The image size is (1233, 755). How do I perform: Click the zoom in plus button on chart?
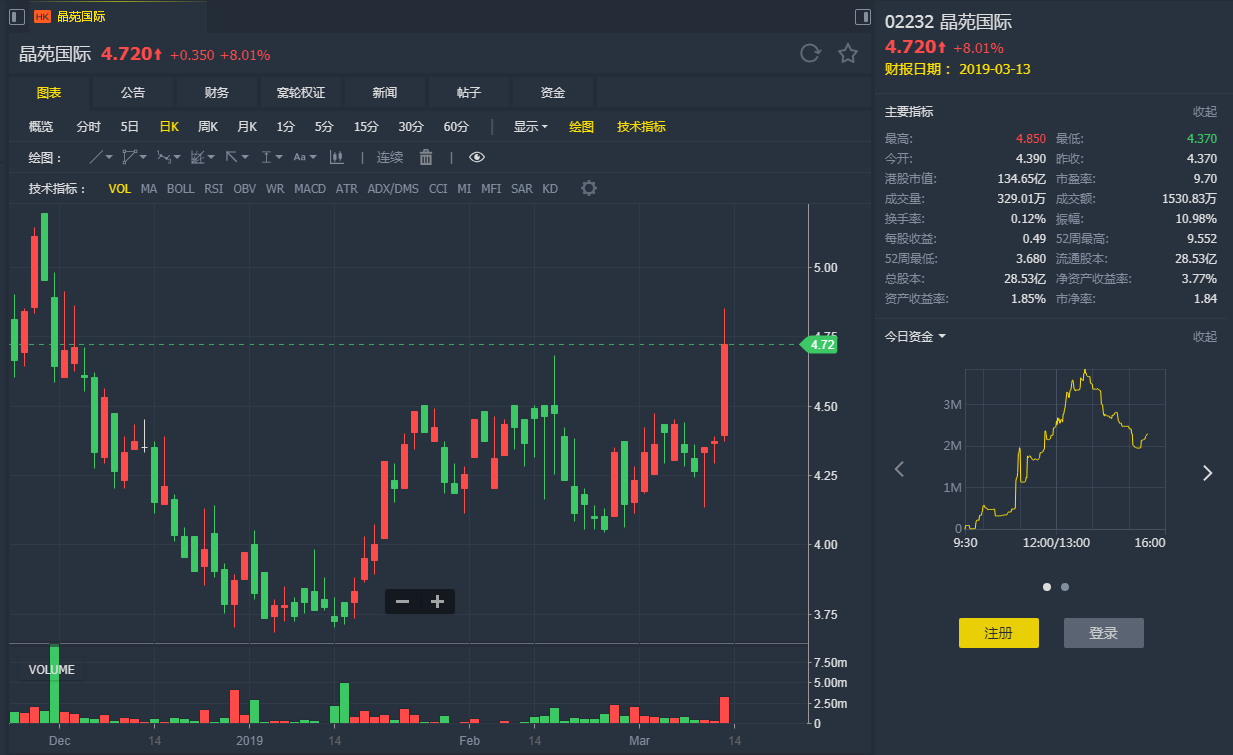[x=437, y=601]
